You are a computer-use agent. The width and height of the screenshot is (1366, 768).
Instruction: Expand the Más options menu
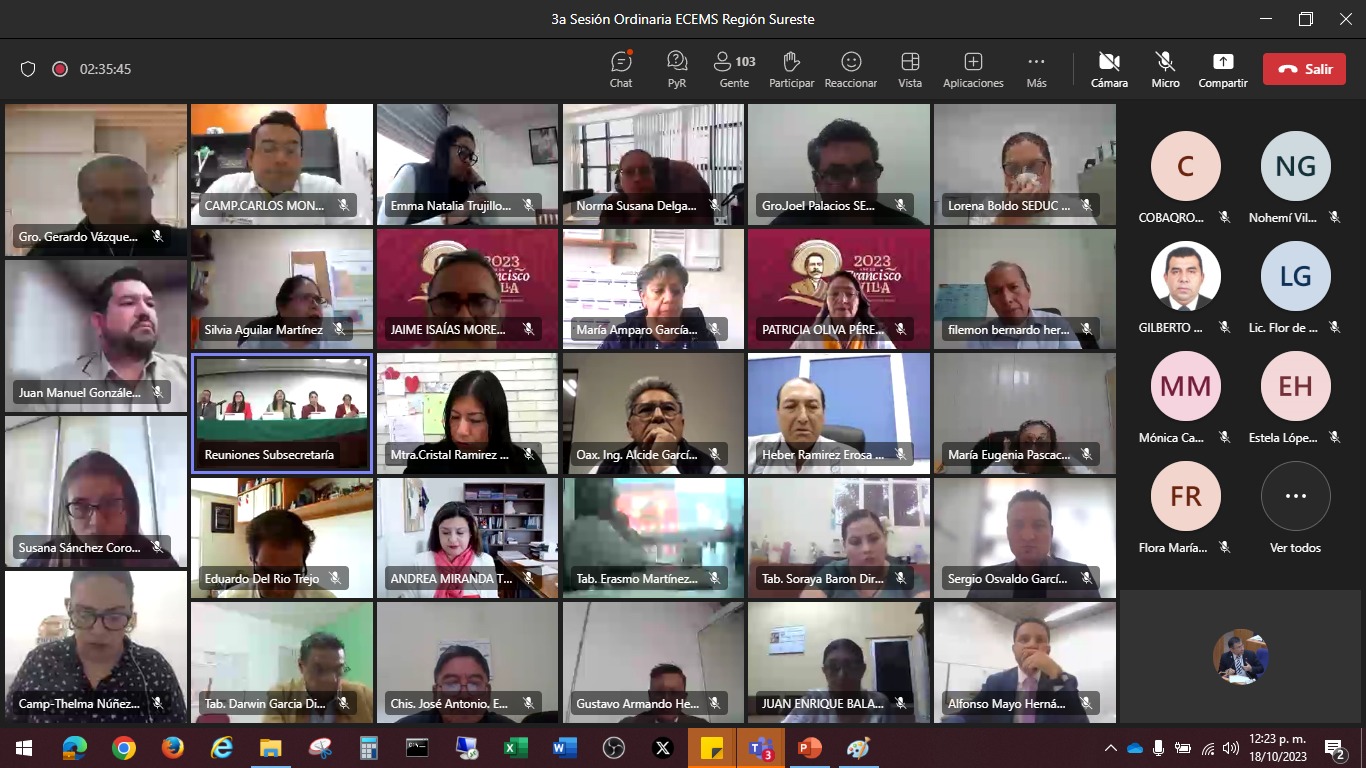pyautogui.click(x=1036, y=69)
